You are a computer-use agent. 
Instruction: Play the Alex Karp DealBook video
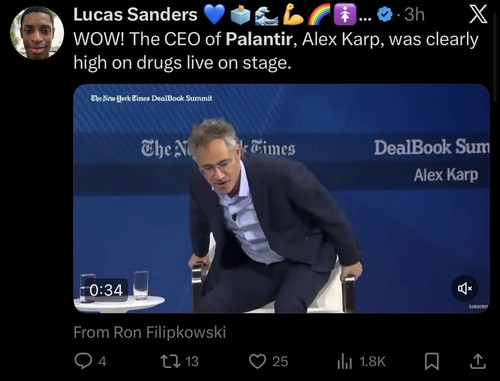click(x=281, y=199)
